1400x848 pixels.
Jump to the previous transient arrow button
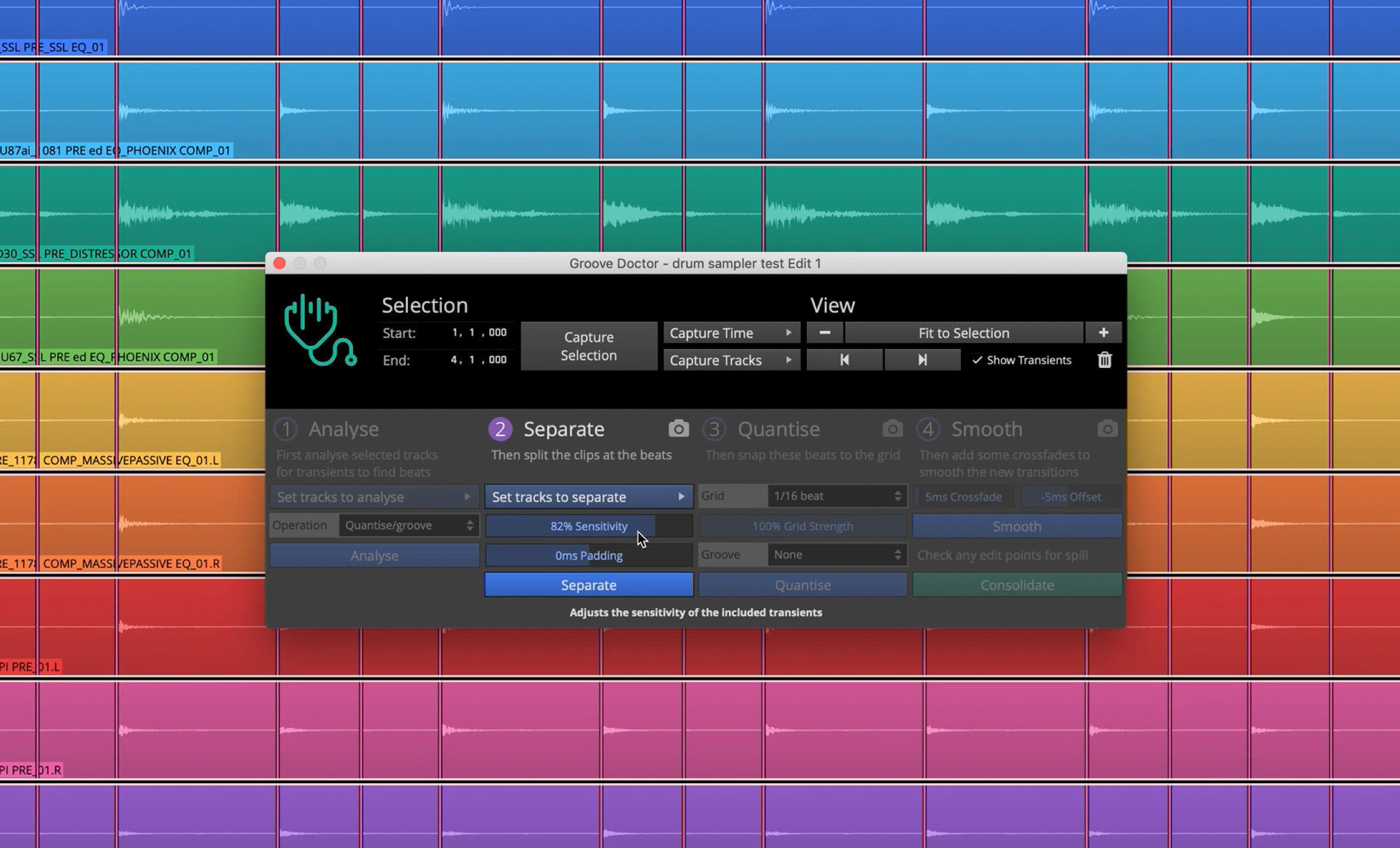(844, 360)
